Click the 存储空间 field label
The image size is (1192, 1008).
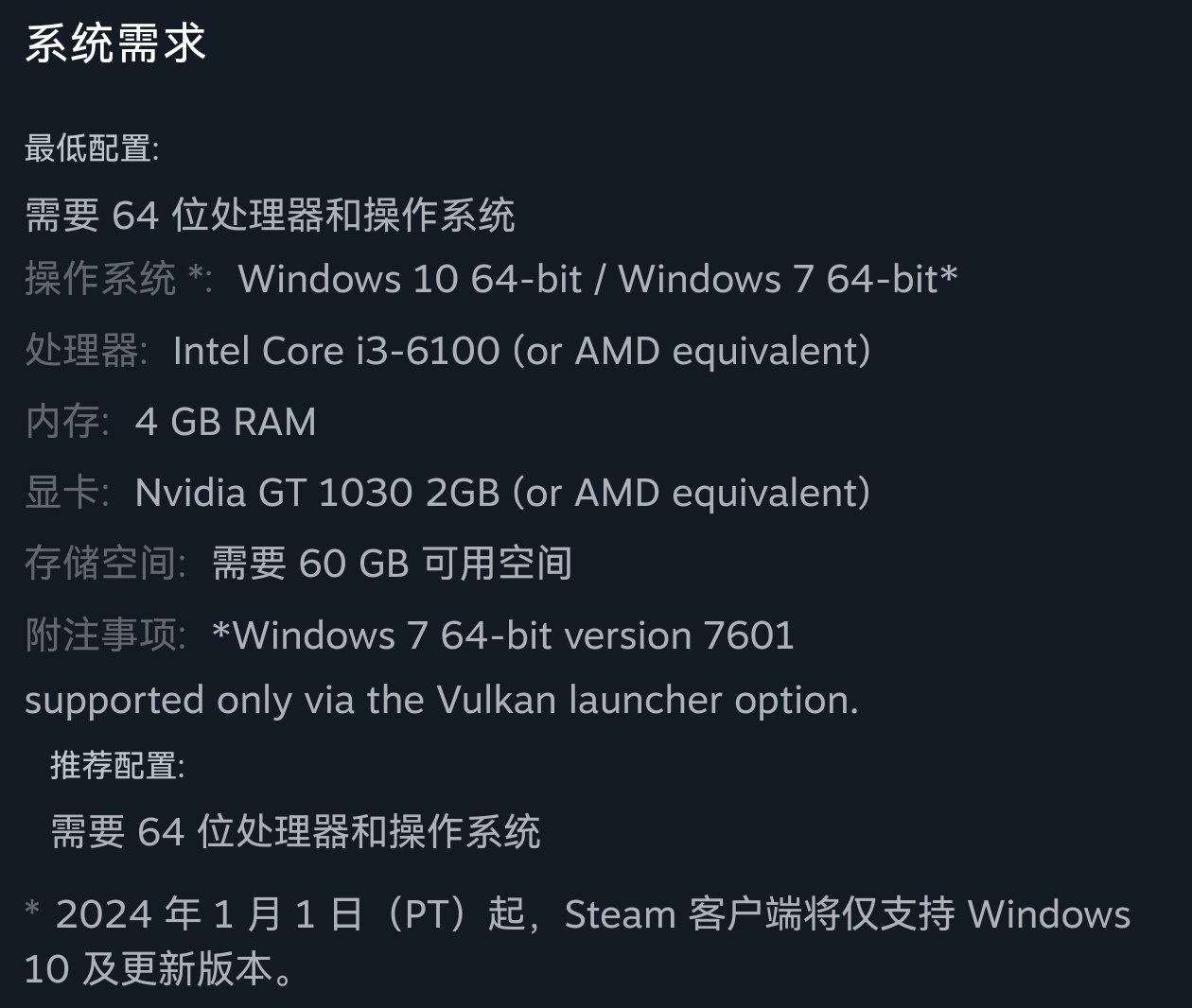tap(104, 564)
